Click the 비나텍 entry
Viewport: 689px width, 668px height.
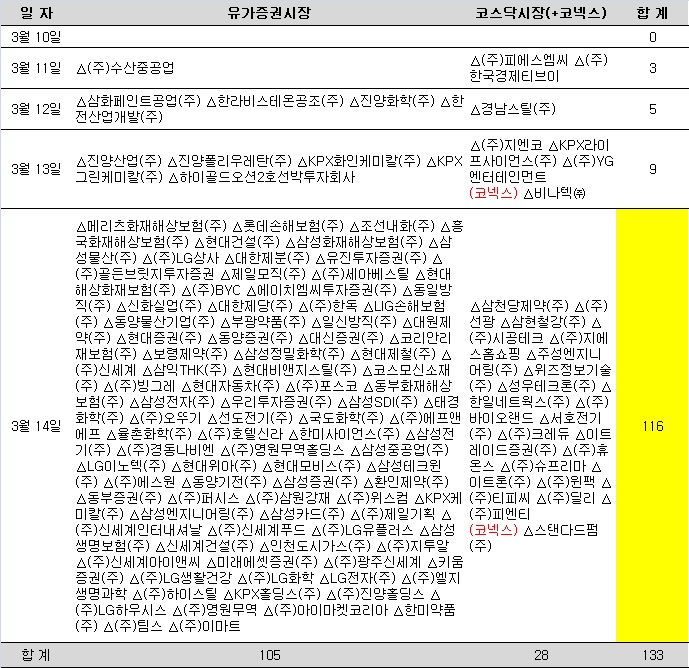pos(555,193)
